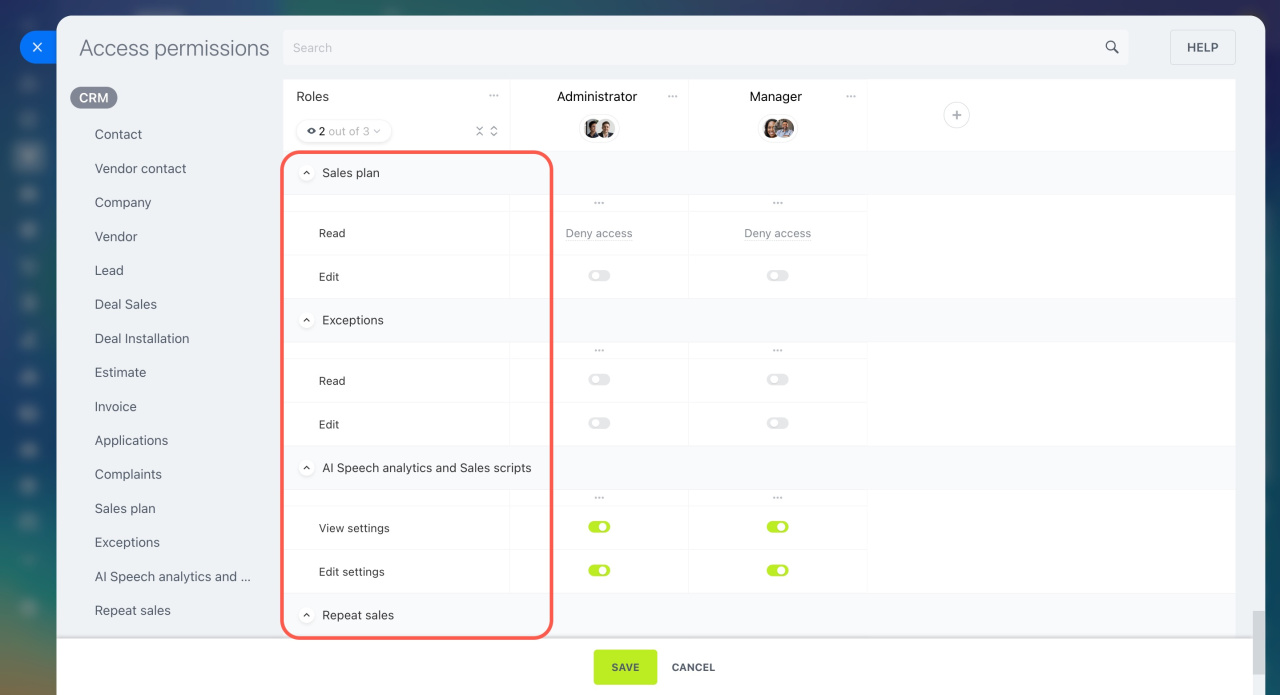
Task: Go to Estimate in the sidebar
Action: [x=120, y=372]
